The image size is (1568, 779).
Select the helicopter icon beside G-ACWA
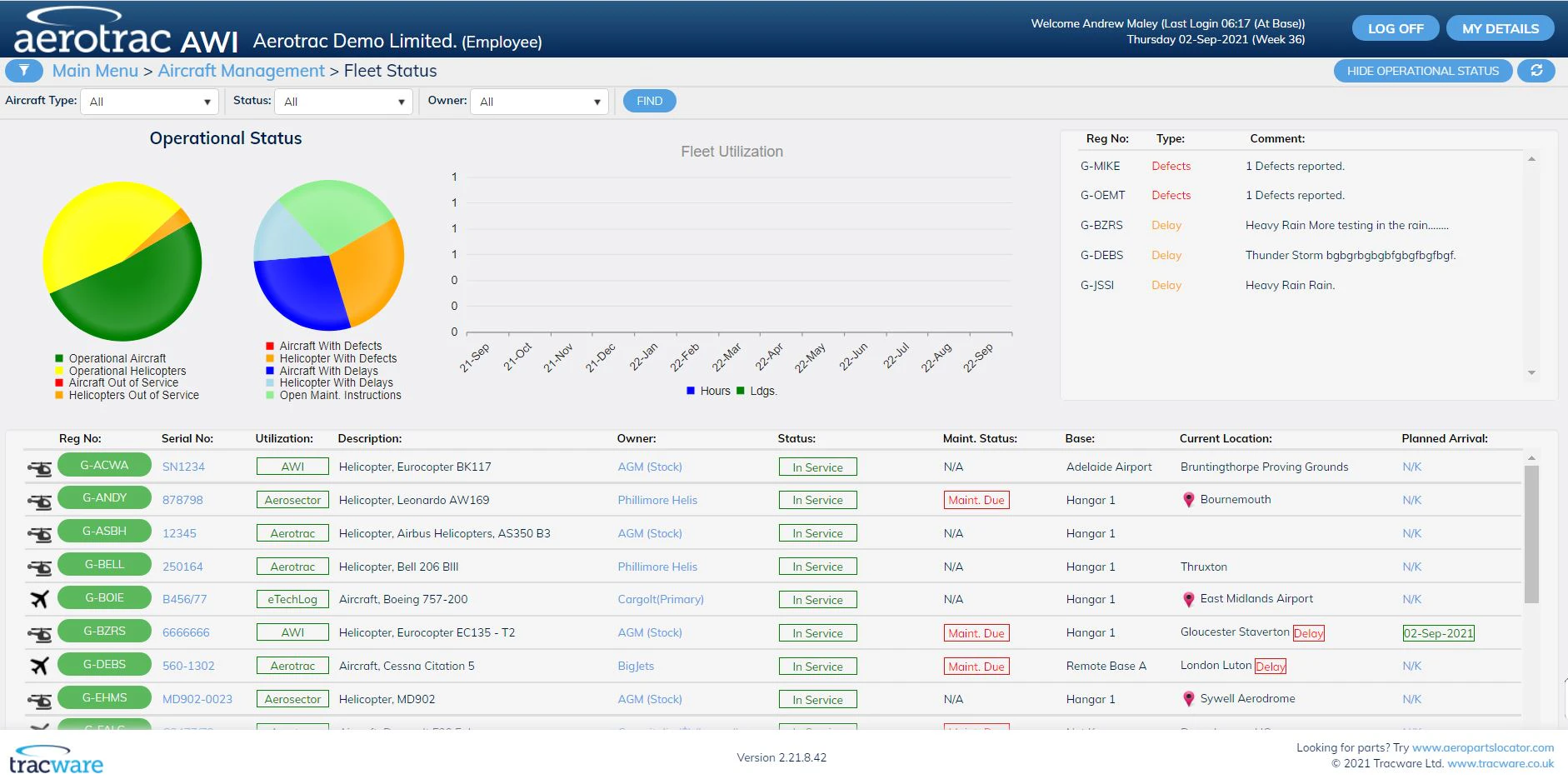click(38, 465)
